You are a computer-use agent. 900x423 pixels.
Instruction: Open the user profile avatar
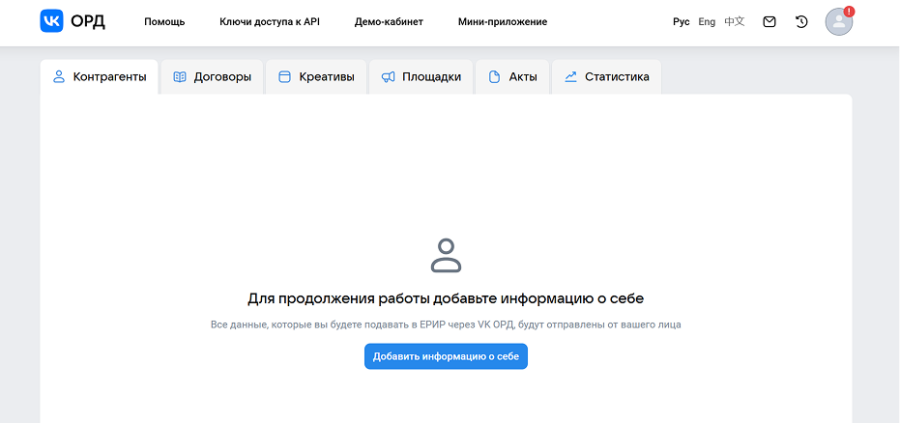[838, 22]
